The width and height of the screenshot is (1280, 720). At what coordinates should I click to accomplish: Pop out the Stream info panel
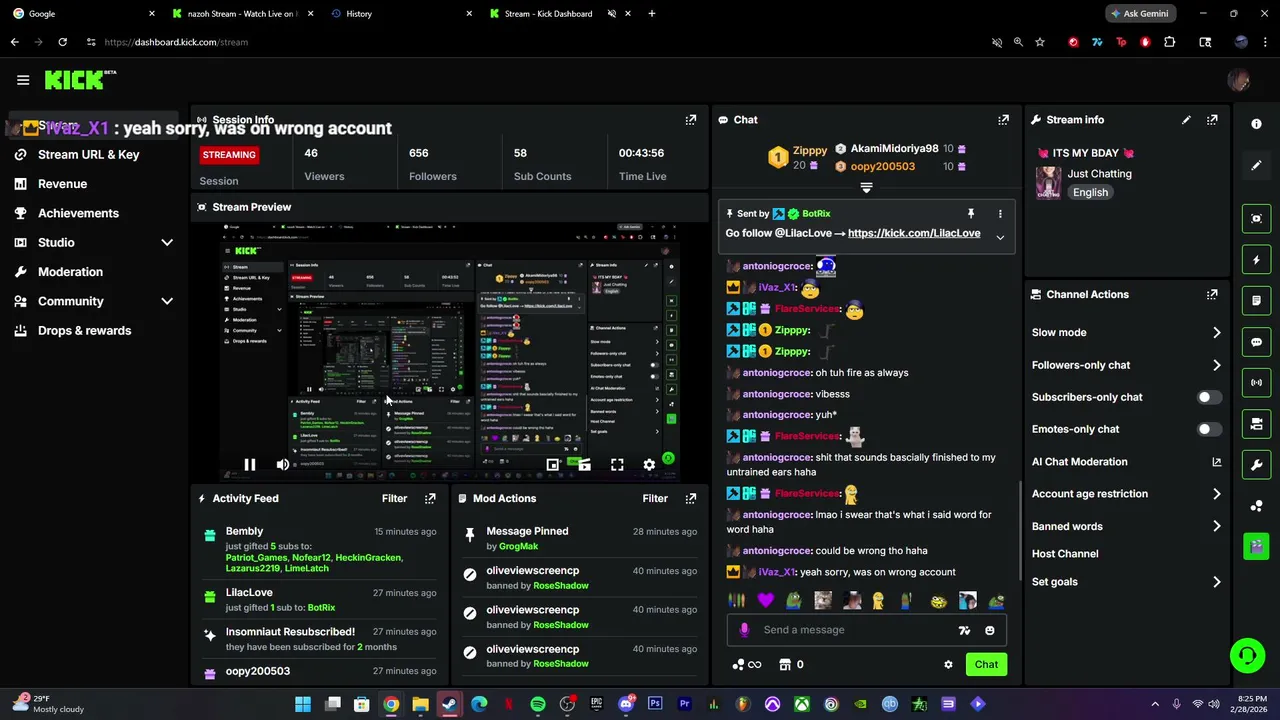pos(1212,119)
